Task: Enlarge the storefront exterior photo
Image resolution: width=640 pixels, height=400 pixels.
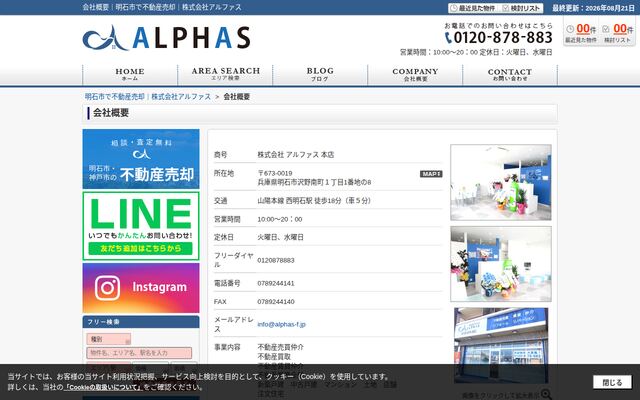Action: 501,345
